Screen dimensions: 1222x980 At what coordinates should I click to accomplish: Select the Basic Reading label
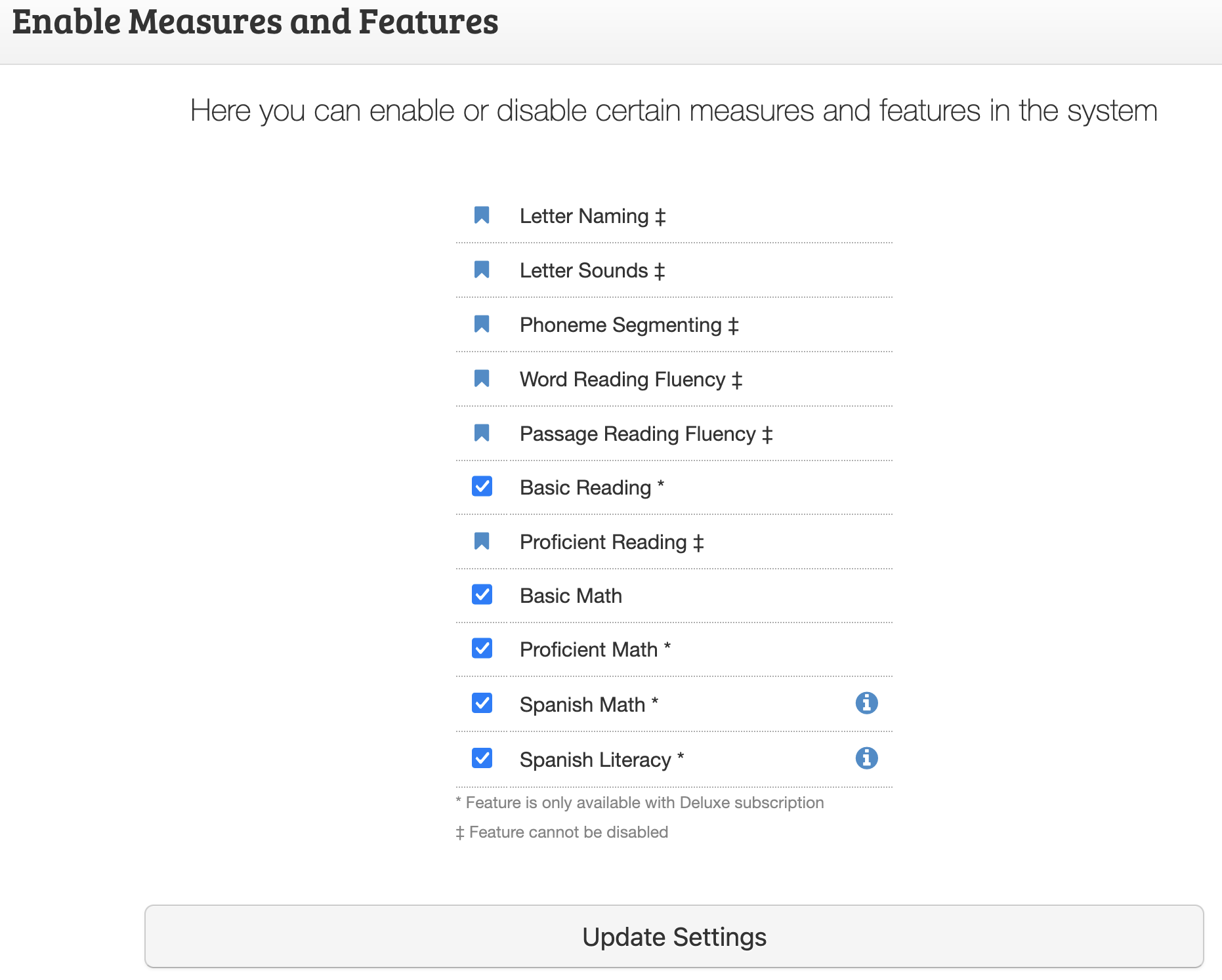[585, 487]
